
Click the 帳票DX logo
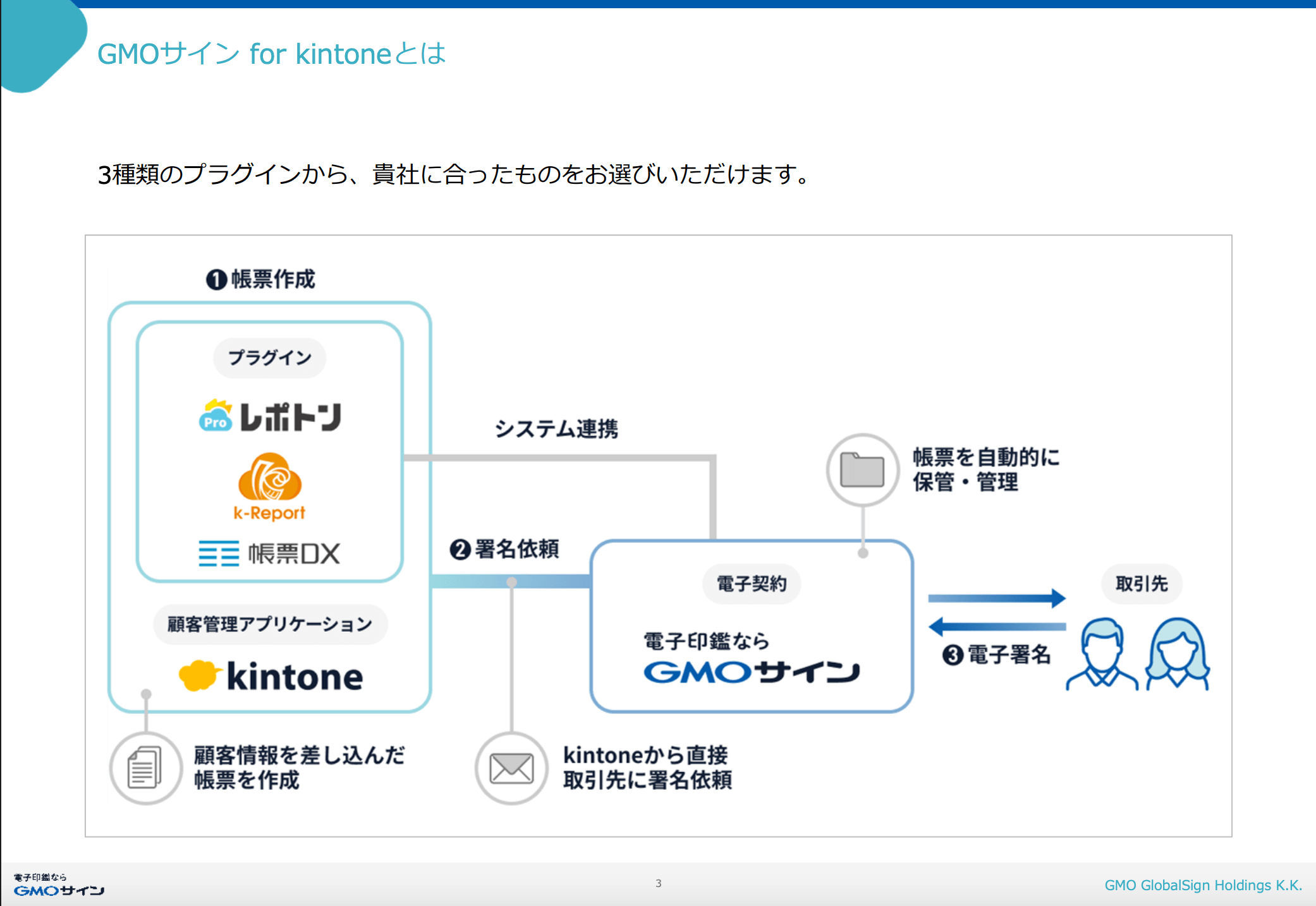point(269,553)
